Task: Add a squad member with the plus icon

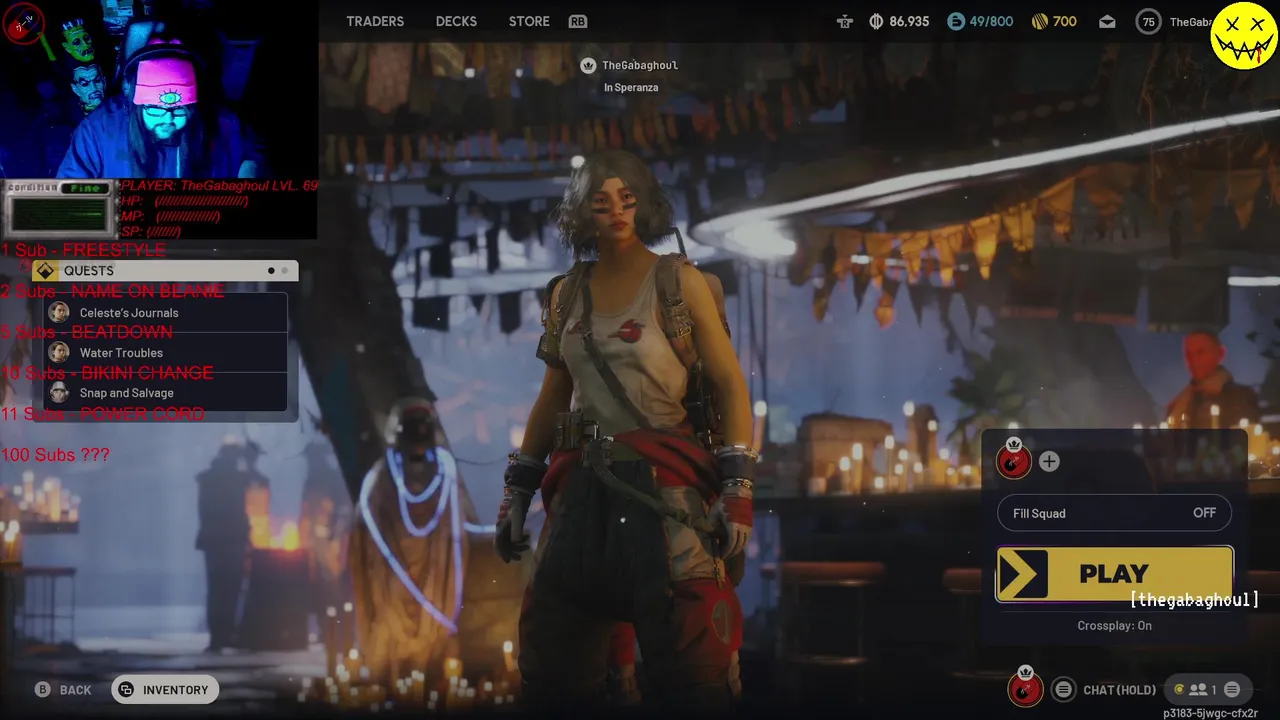Action: [x=1049, y=461]
